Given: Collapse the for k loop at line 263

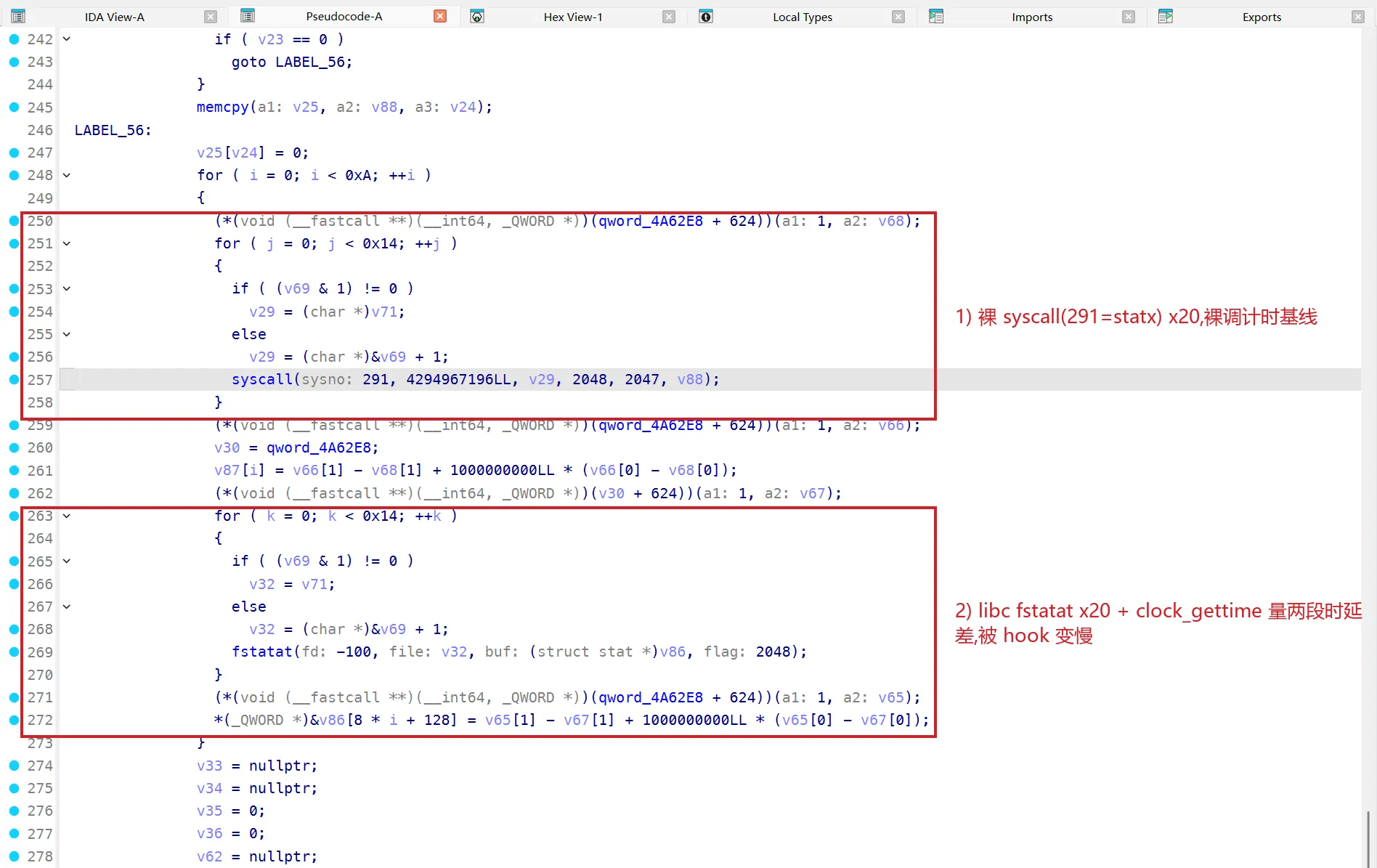Looking at the screenshot, I should point(67,516).
